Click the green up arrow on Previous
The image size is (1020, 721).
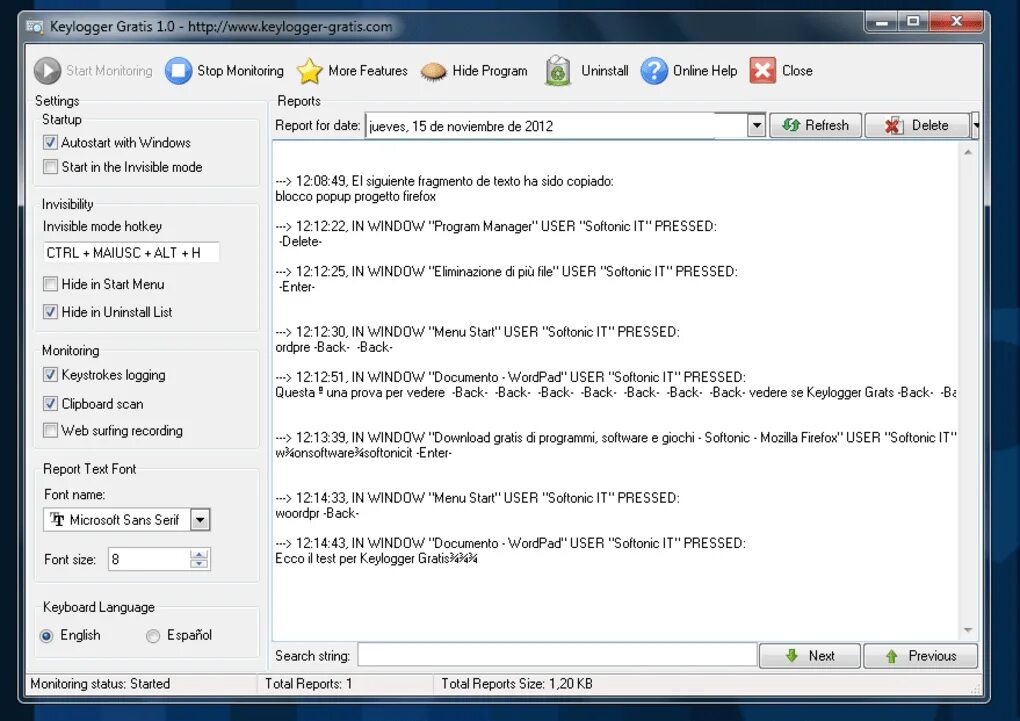pyautogui.click(x=891, y=656)
